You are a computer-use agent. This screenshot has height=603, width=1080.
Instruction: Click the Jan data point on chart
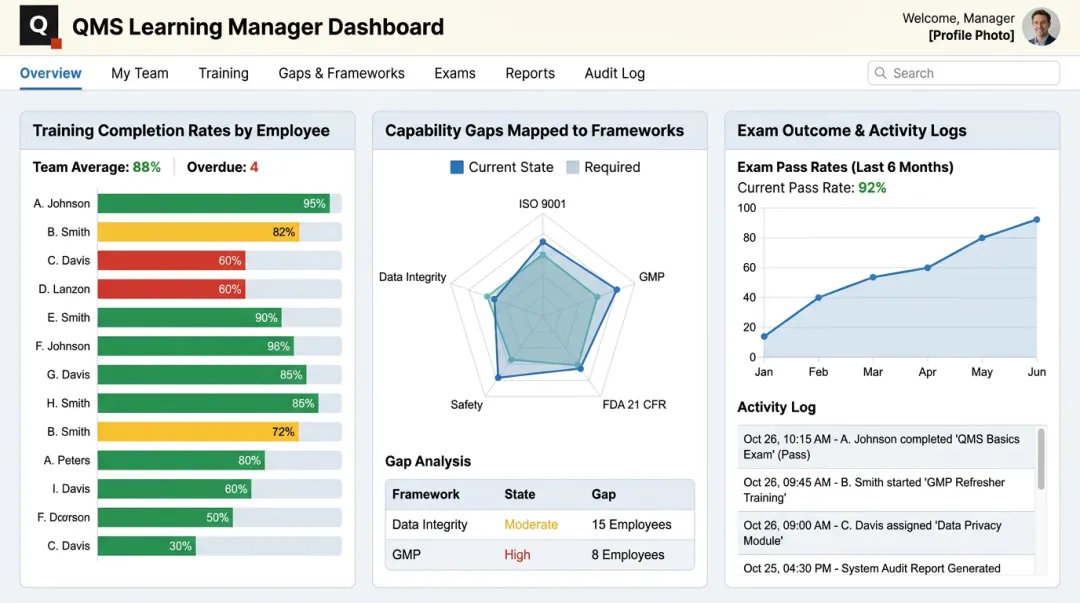click(x=764, y=336)
